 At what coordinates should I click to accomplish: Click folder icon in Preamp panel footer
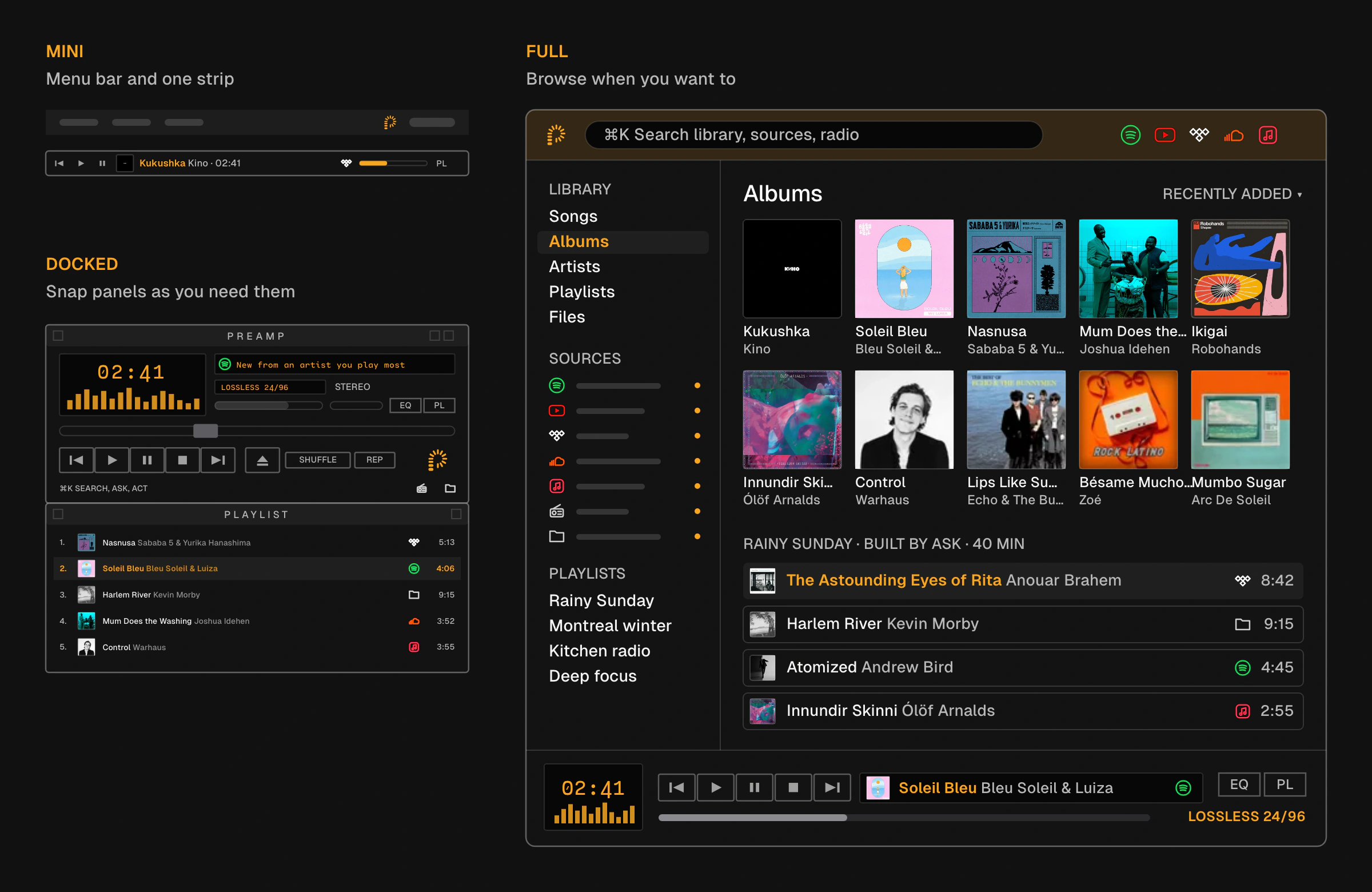click(x=450, y=488)
